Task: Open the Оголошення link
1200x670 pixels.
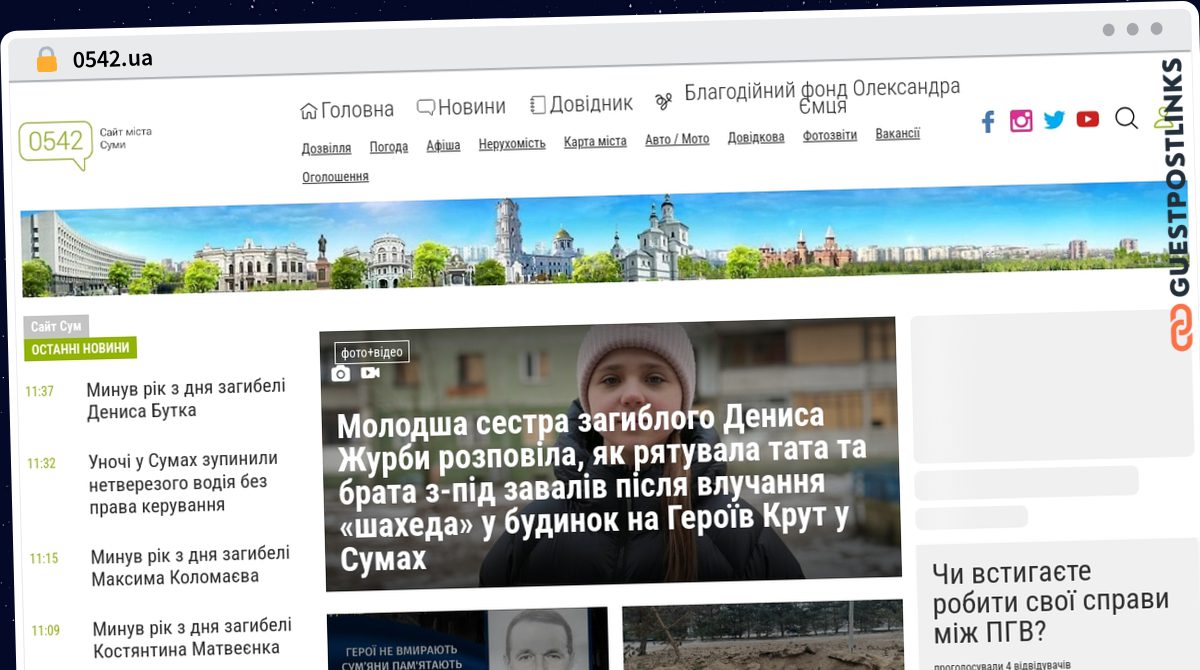Action: [x=335, y=177]
